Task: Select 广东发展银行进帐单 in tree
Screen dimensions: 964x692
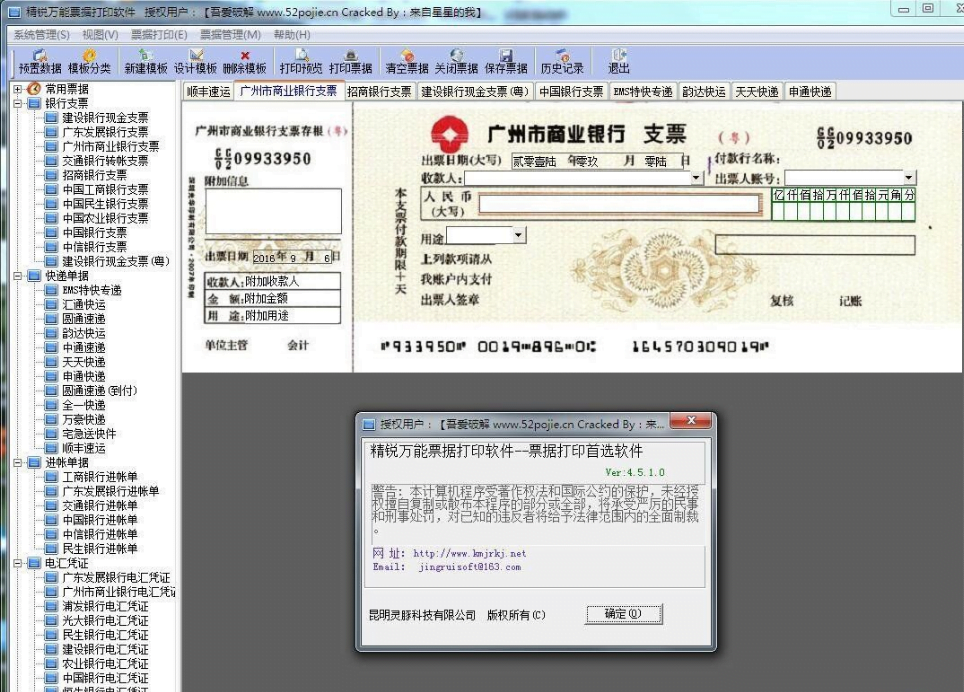Action: coord(111,491)
